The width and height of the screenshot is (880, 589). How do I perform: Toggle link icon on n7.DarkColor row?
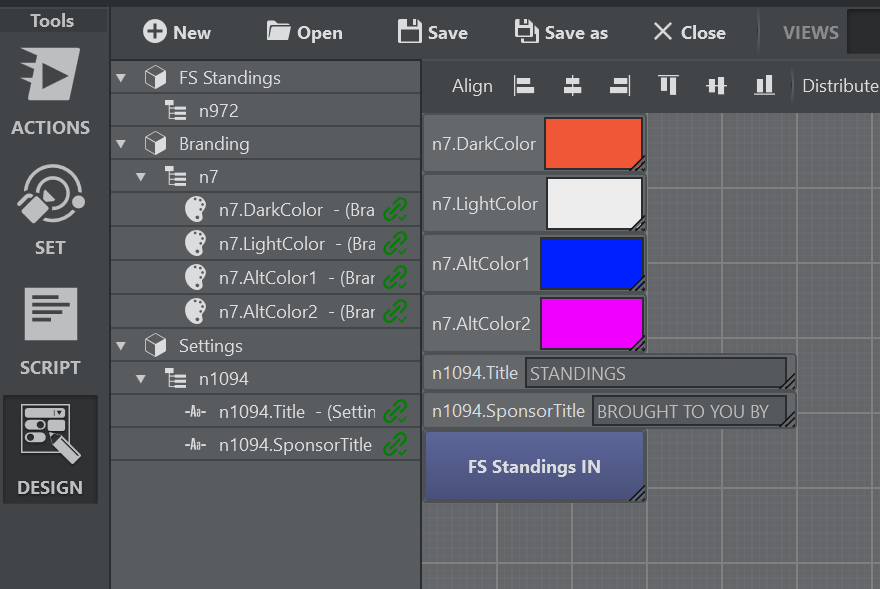[x=396, y=210]
